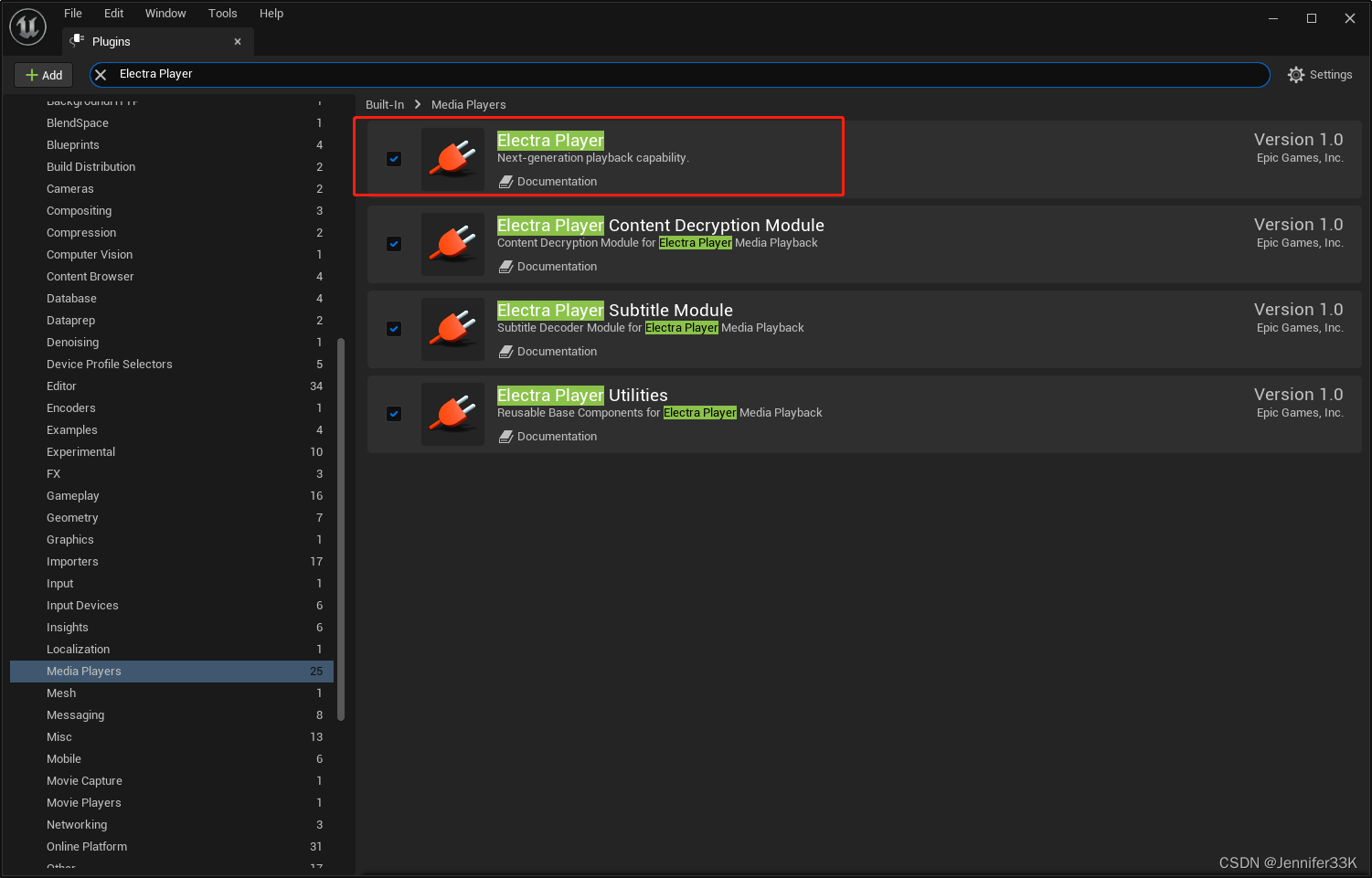Viewport: 1372px width, 878px height.
Task: Select the Experimental category
Action: (172, 452)
